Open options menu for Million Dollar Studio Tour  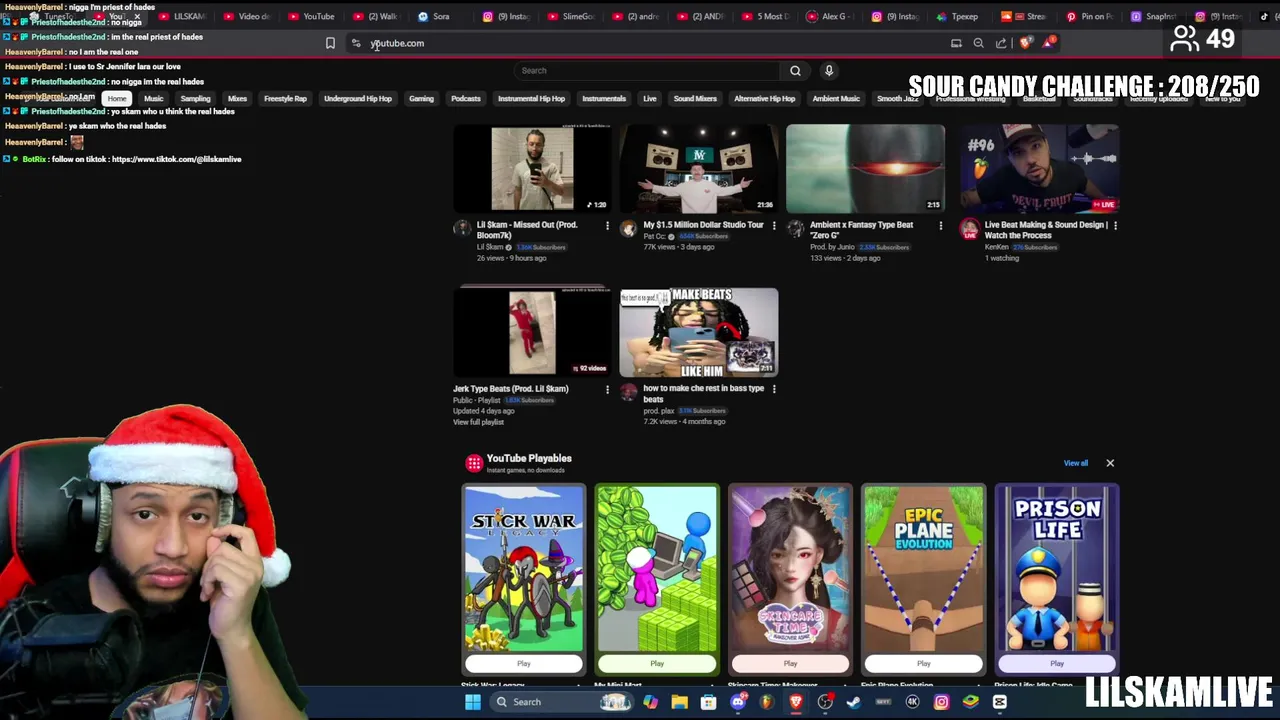(x=774, y=226)
